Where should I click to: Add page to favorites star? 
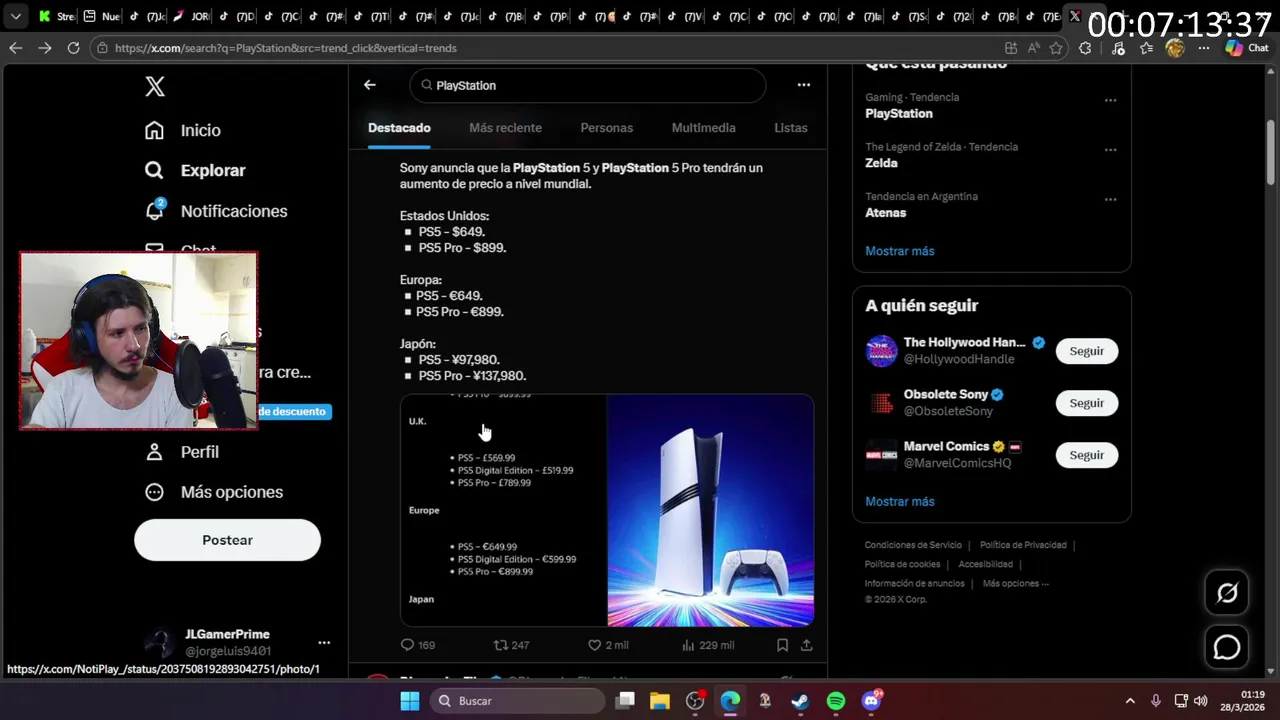click(x=1055, y=48)
